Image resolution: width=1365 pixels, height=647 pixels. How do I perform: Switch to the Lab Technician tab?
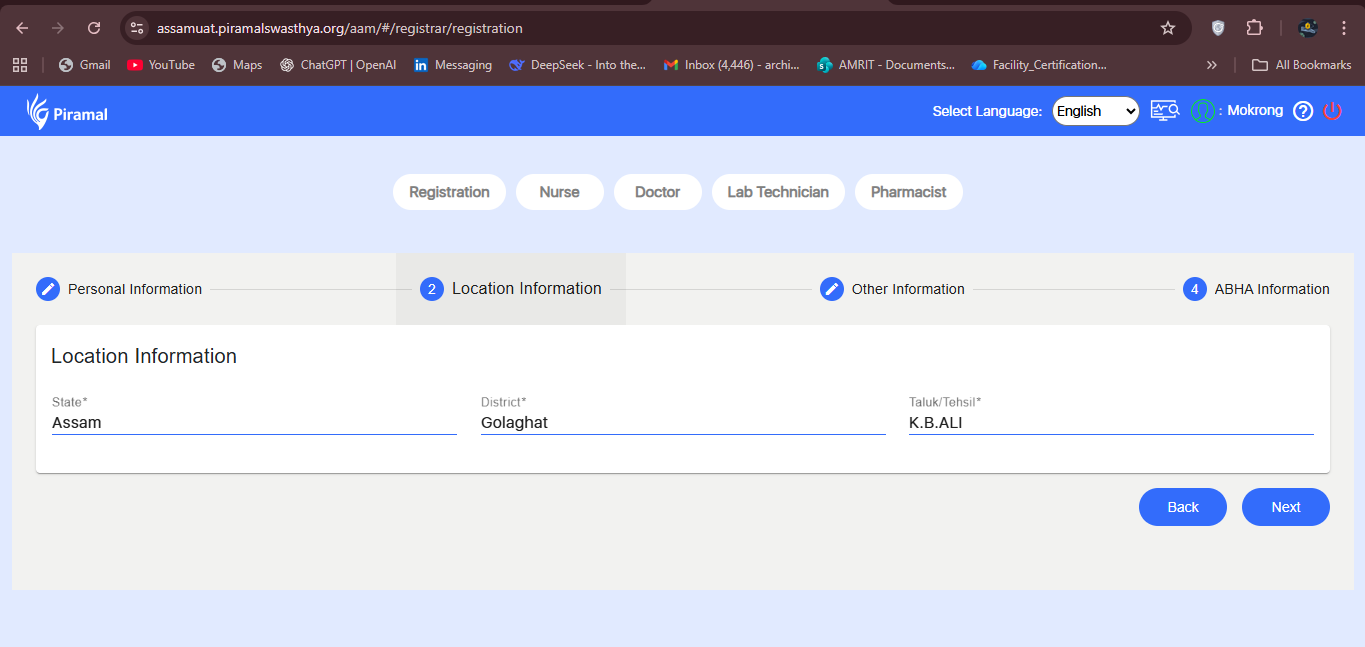coord(777,192)
